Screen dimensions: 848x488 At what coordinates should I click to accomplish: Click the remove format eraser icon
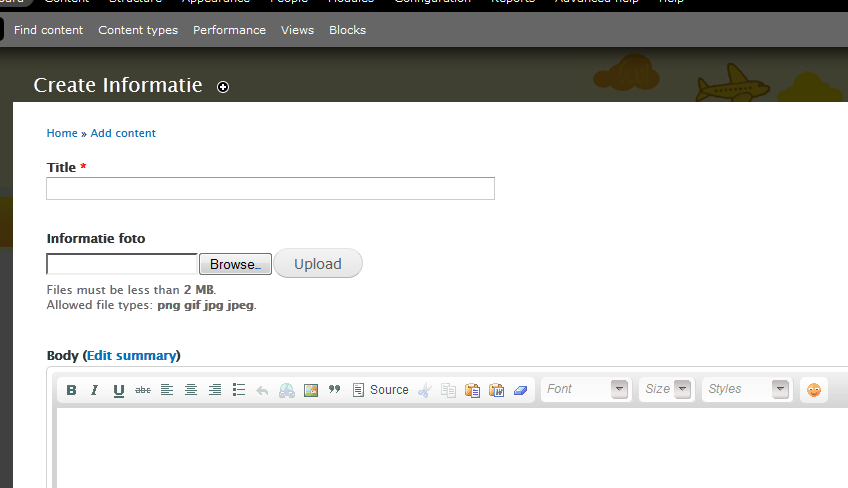(x=520, y=390)
